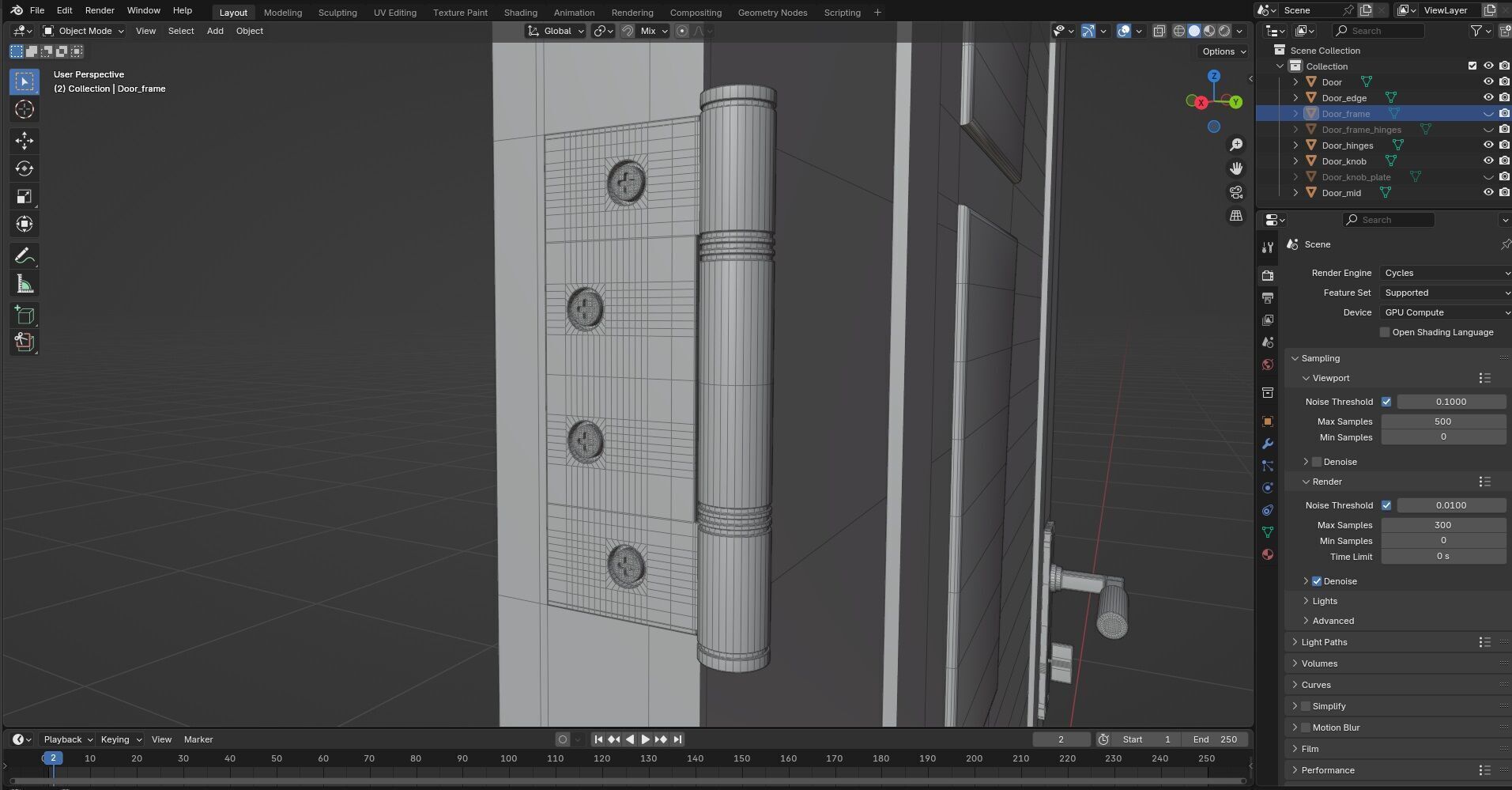Image resolution: width=1512 pixels, height=790 pixels.
Task: Open the viewport Add menu
Action: tap(215, 31)
